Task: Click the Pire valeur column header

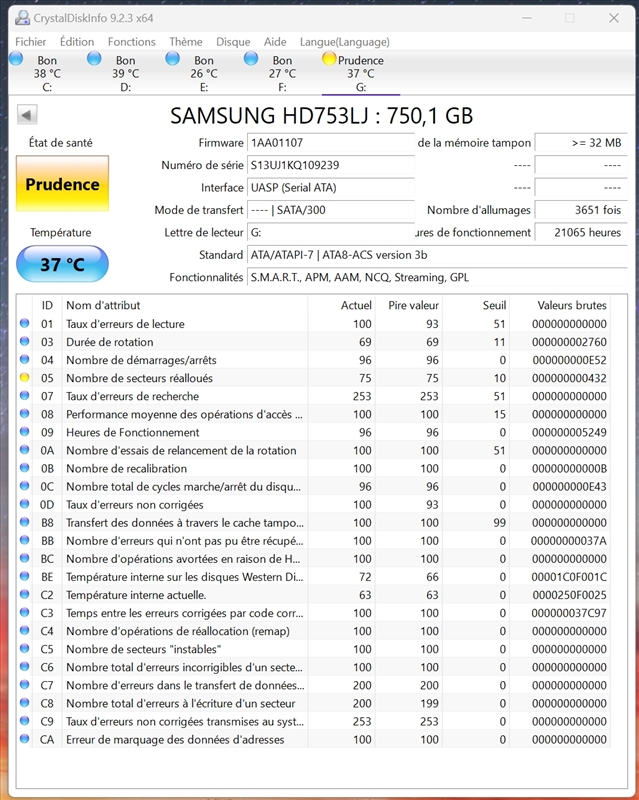Action: click(x=408, y=305)
